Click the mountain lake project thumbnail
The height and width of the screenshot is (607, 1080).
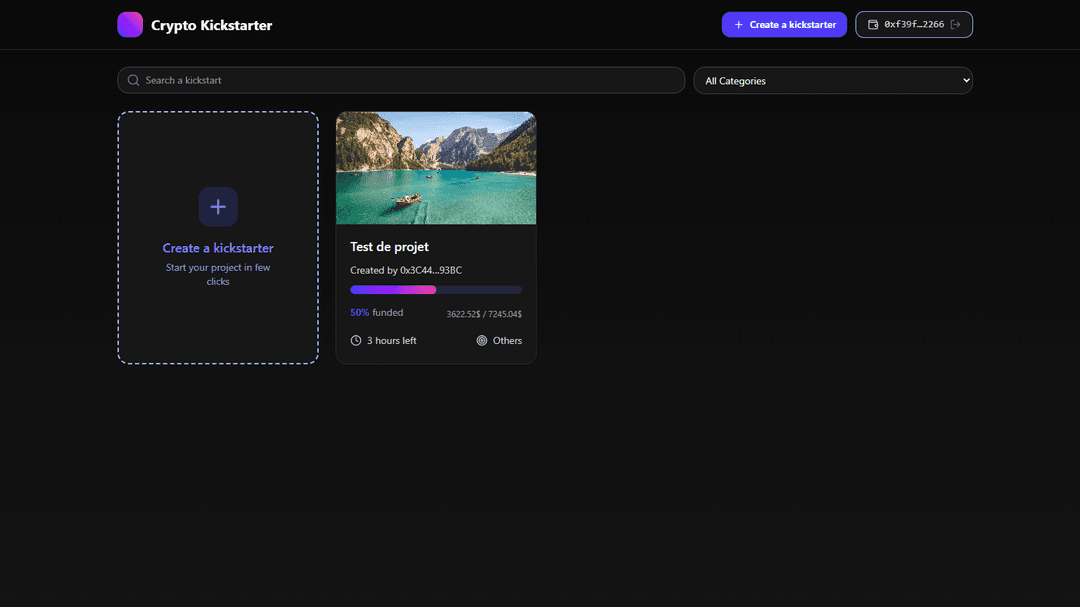pyautogui.click(x=436, y=167)
